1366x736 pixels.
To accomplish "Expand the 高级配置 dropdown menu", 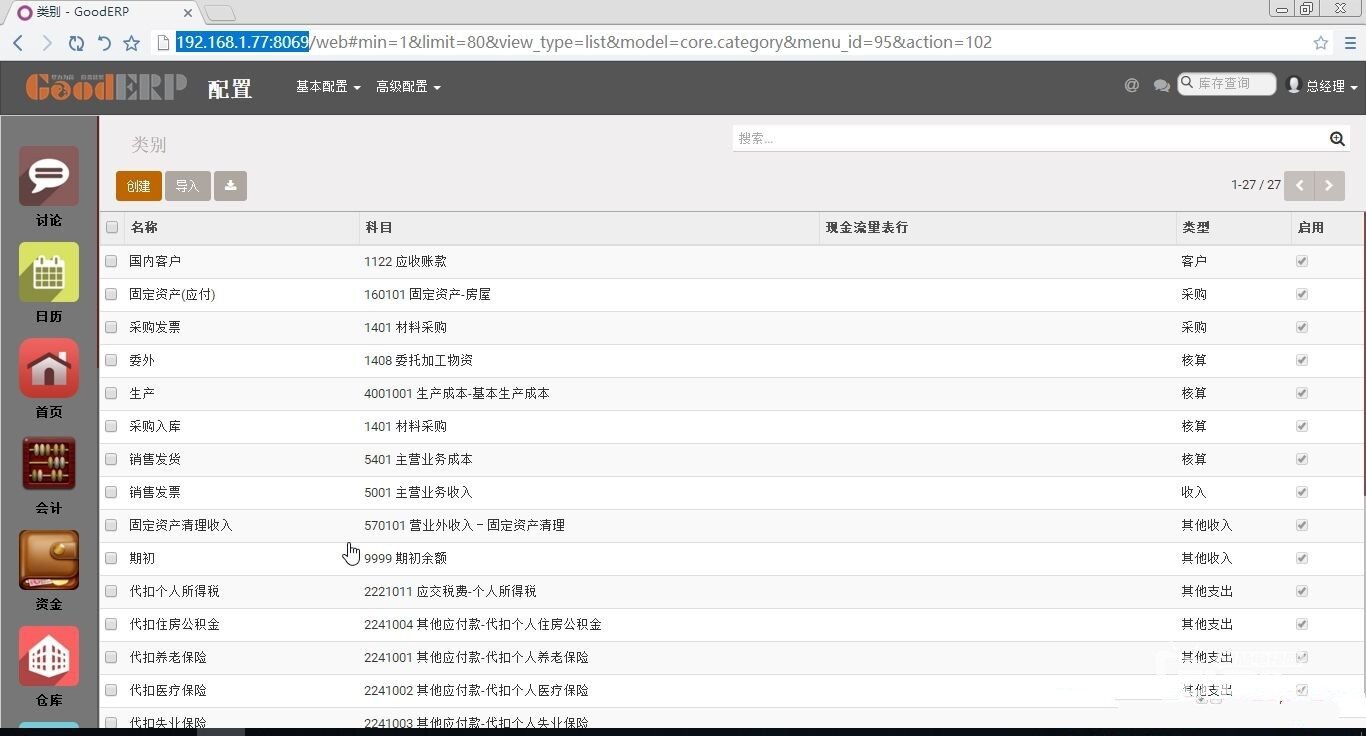I will point(407,87).
